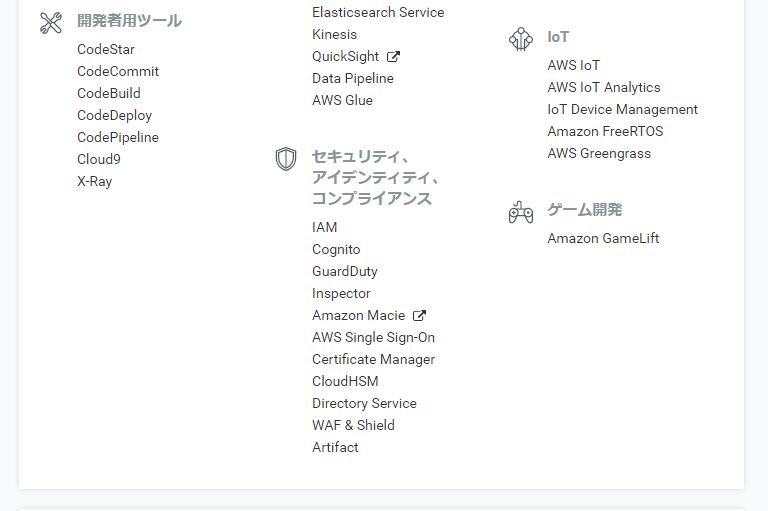Click the developer tools wrench icon
Screen dimensions: 768x511
pyautogui.click(x=51, y=22)
